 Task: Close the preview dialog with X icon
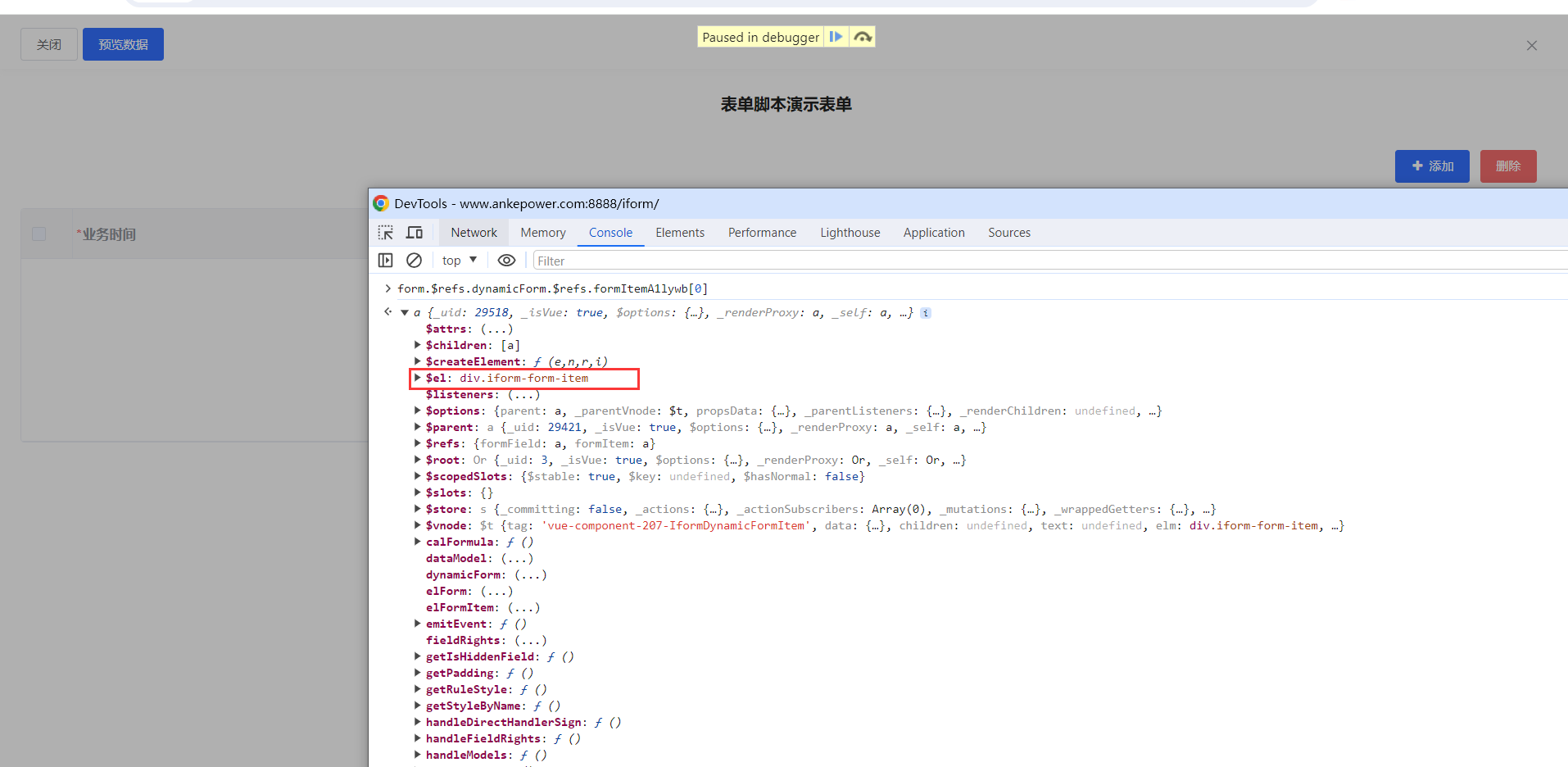1531,46
